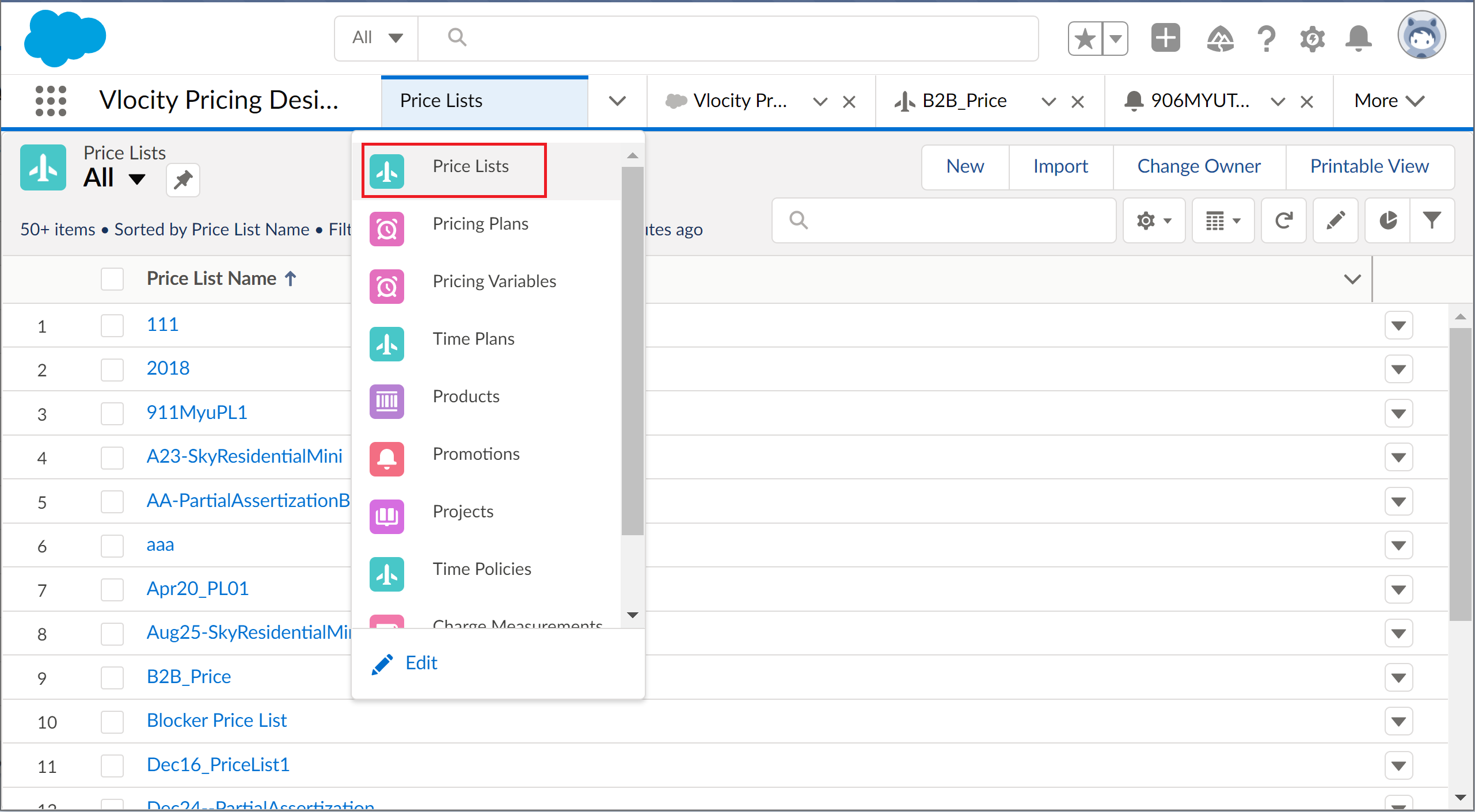1475x812 pixels.
Task: Check the B2B_Price row checkbox
Action: pyautogui.click(x=112, y=678)
